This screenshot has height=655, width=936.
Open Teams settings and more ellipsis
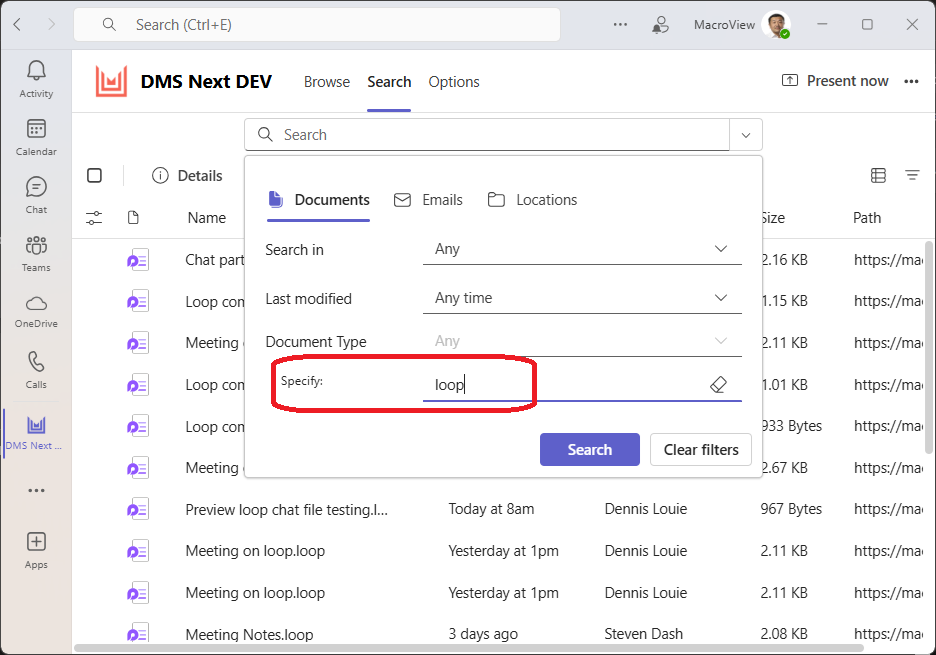pos(620,24)
